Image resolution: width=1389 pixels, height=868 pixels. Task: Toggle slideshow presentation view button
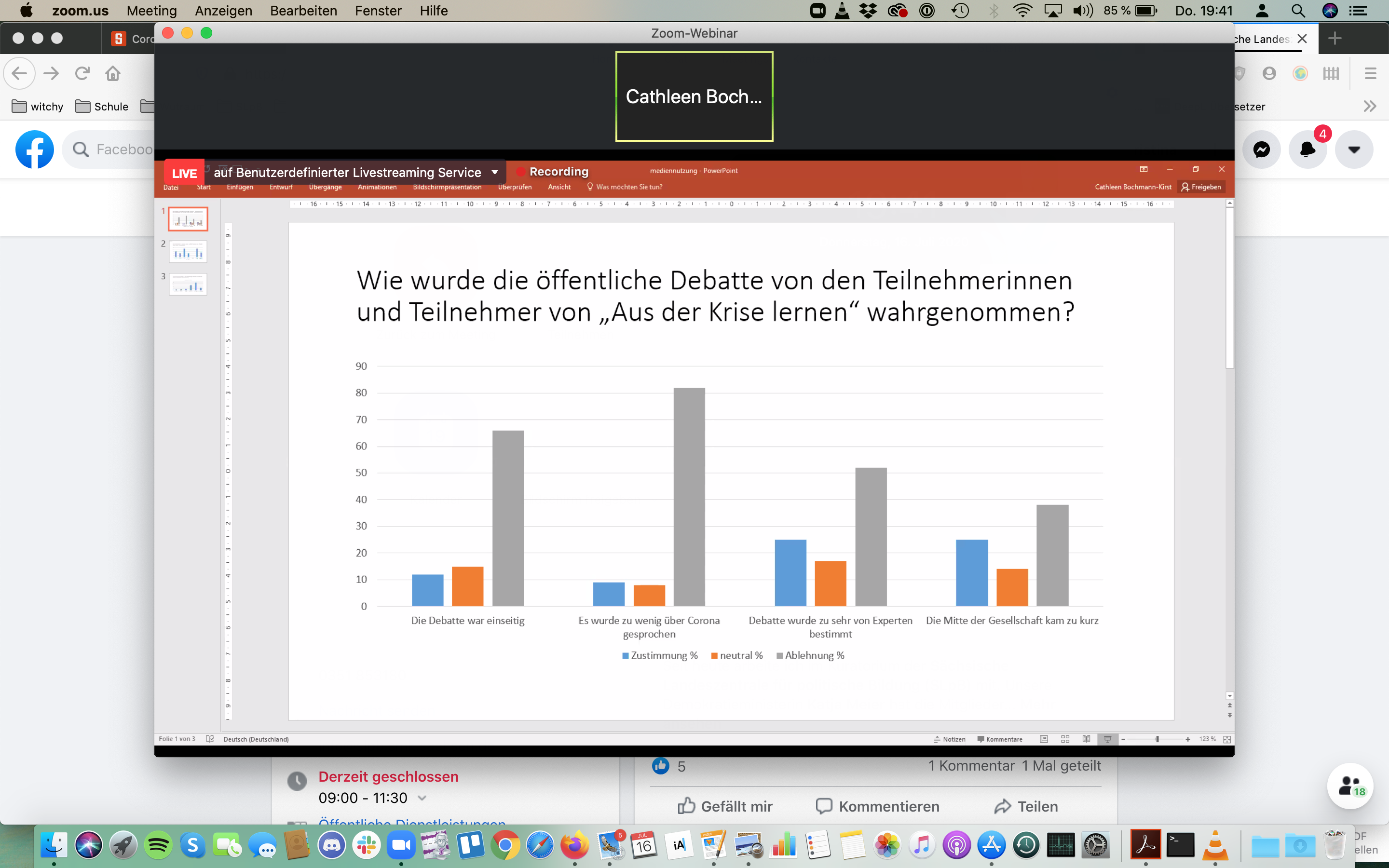coord(1108,739)
